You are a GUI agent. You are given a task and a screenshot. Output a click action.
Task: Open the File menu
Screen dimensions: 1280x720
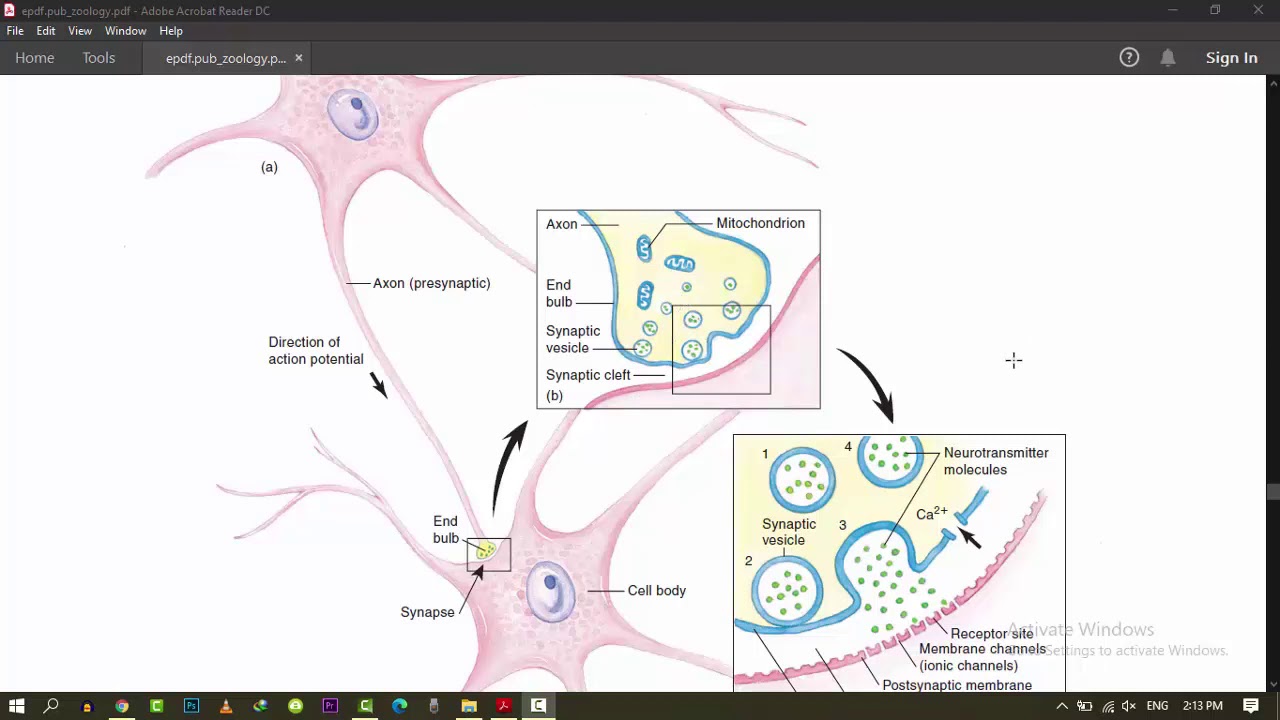click(x=15, y=31)
